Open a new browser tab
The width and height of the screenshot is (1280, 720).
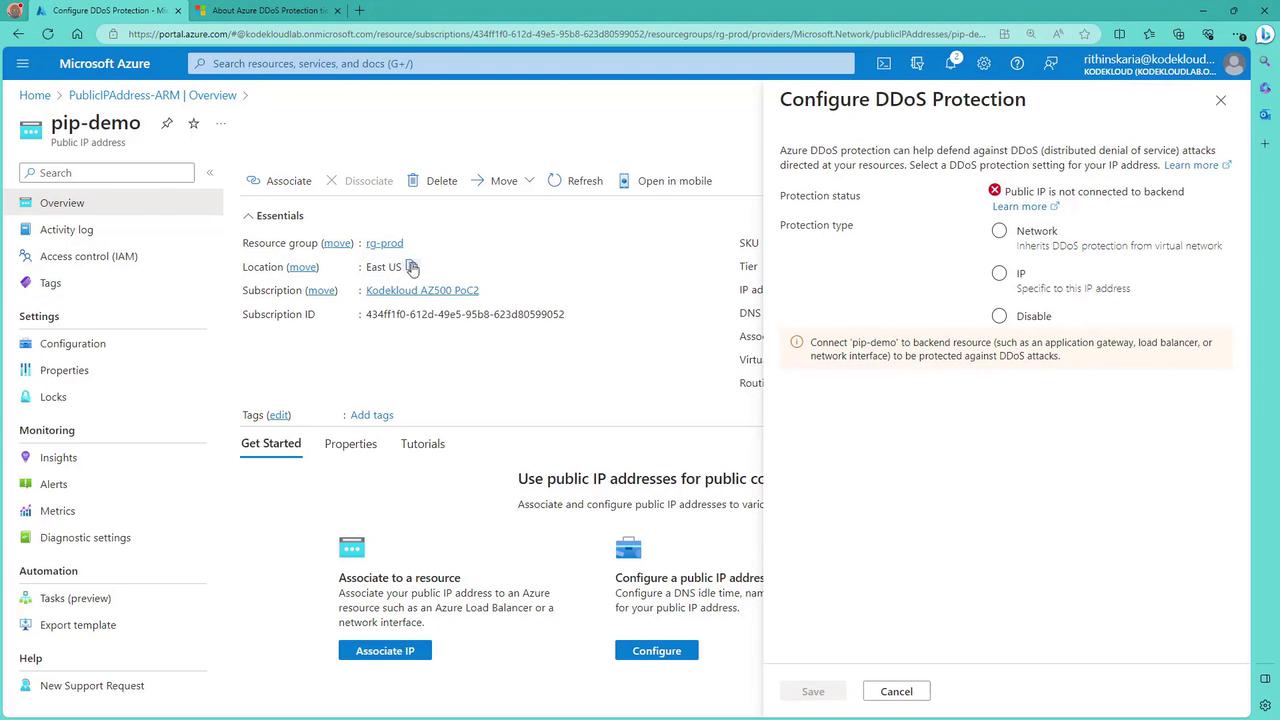click(x=359, y=10)
